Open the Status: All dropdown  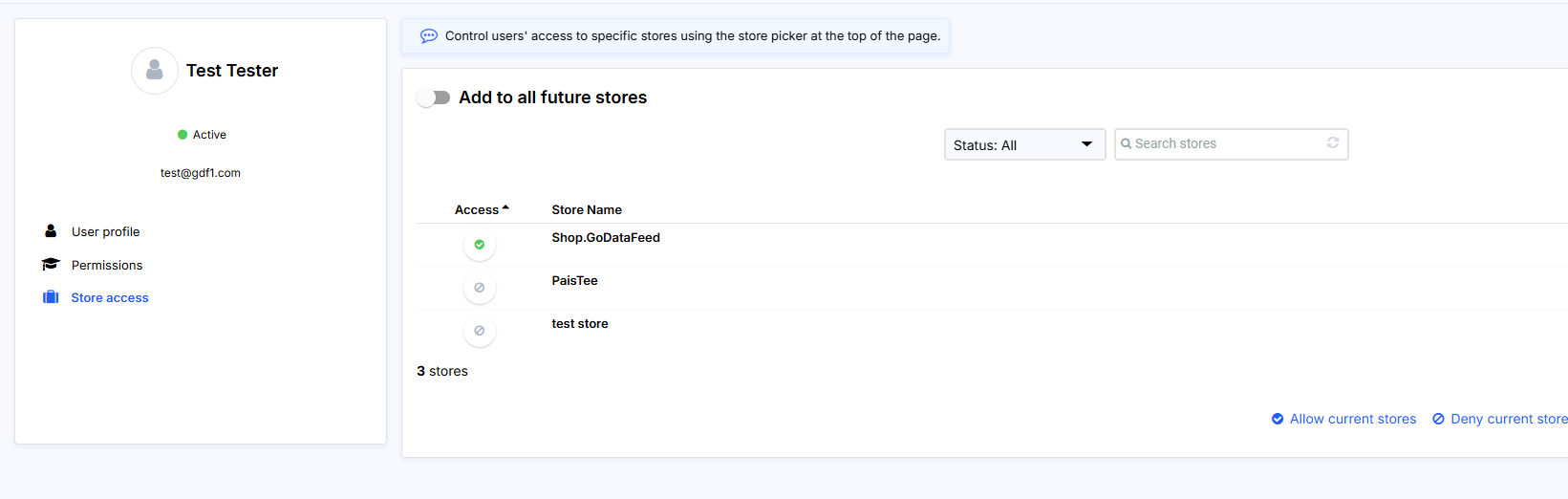click(1024, 144)
